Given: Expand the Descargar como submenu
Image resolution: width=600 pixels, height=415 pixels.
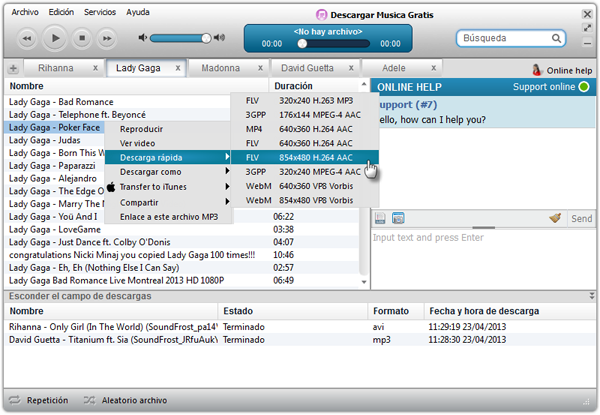Looking at the screenshot, I should coord(168,172).
